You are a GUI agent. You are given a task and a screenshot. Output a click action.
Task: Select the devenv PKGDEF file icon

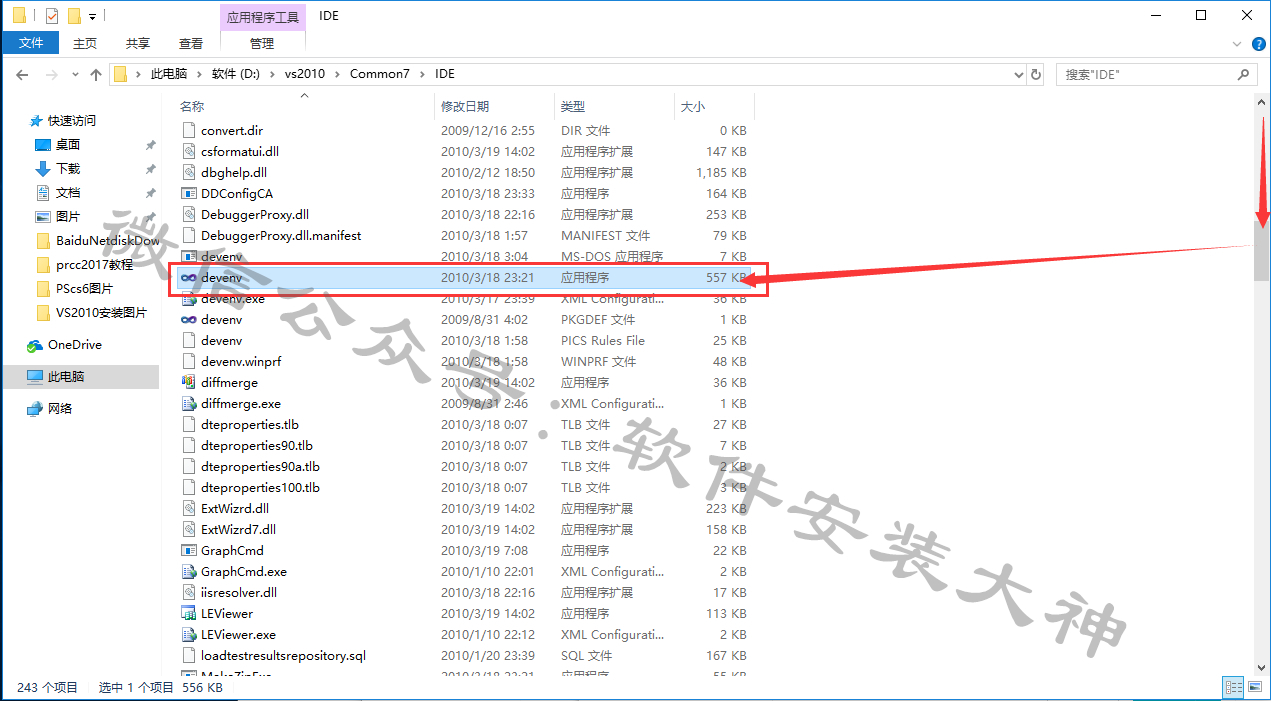[x=188, y=319]
